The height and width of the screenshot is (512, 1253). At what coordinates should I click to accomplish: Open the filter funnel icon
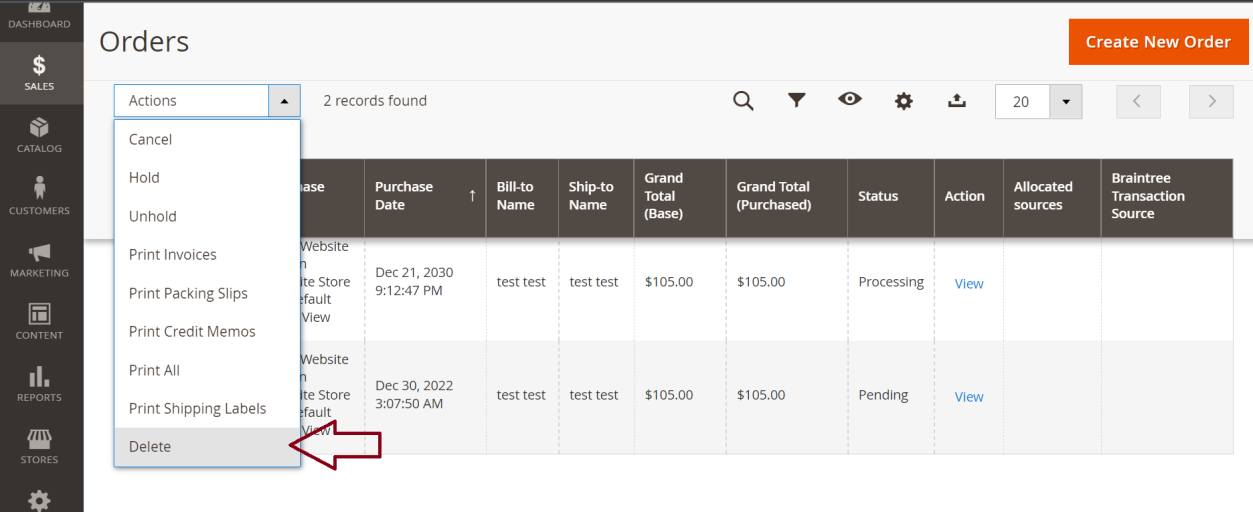[x=796, y=101]
